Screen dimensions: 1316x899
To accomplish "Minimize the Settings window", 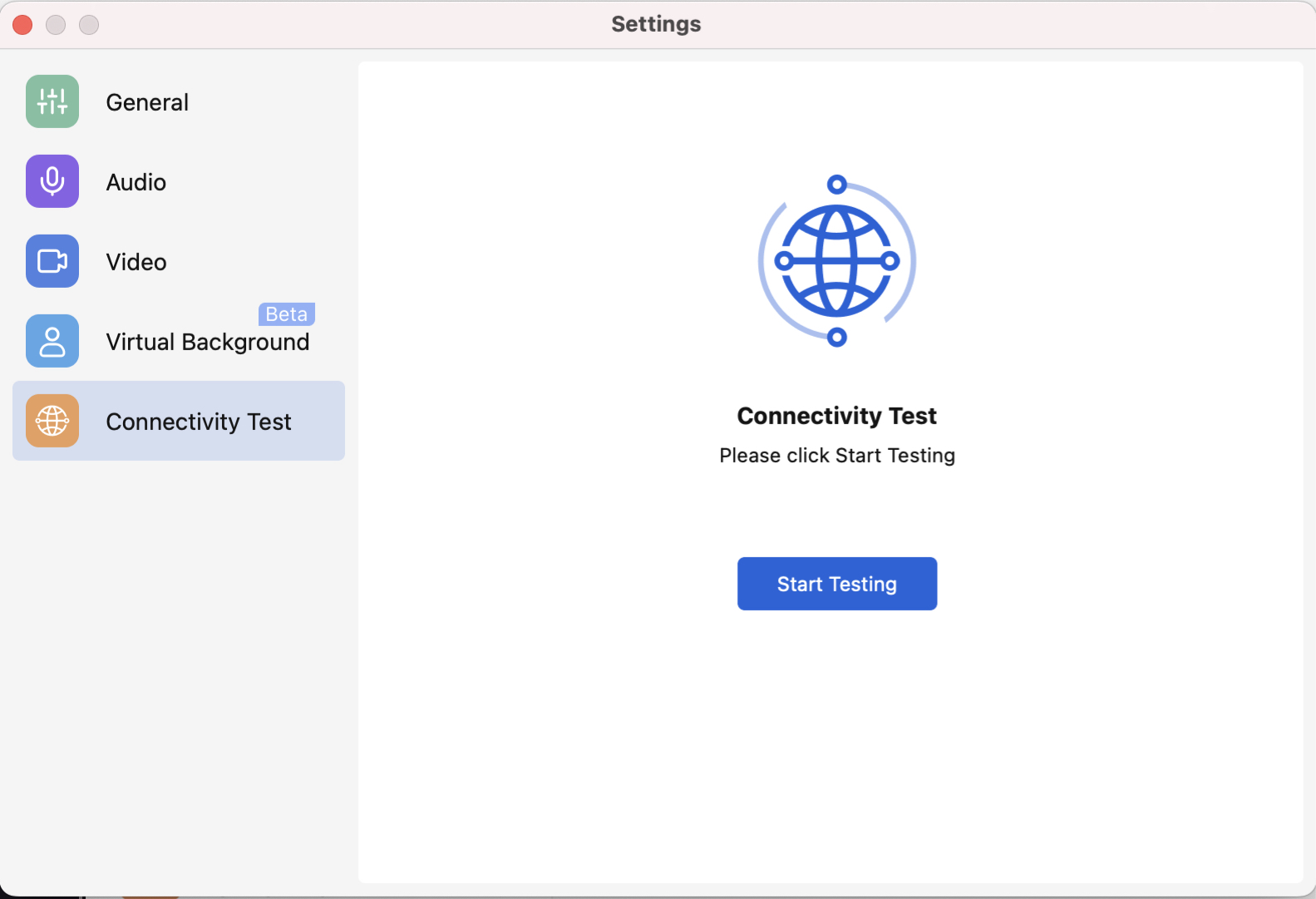I will 56,25.
